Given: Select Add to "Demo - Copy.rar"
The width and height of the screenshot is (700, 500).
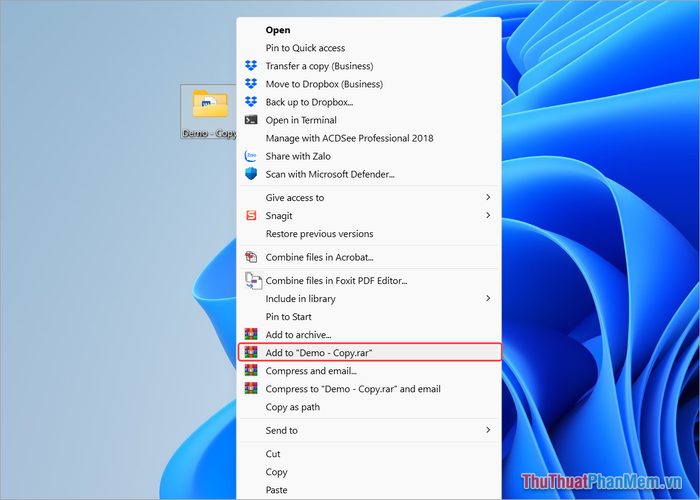Looking at the screenshot, I should coord(369,353).
